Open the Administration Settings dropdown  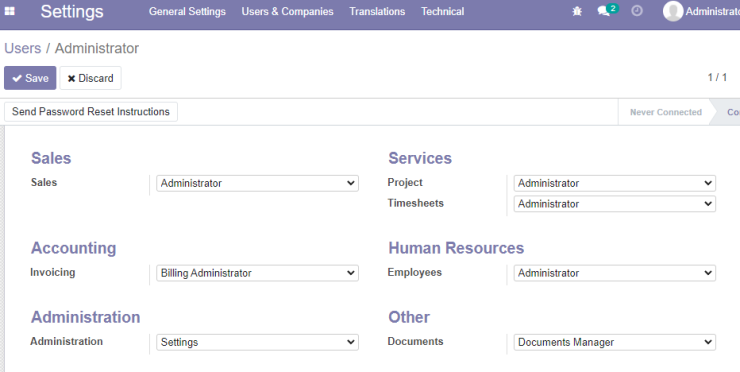pyautogui.click(x=257, y=342)
